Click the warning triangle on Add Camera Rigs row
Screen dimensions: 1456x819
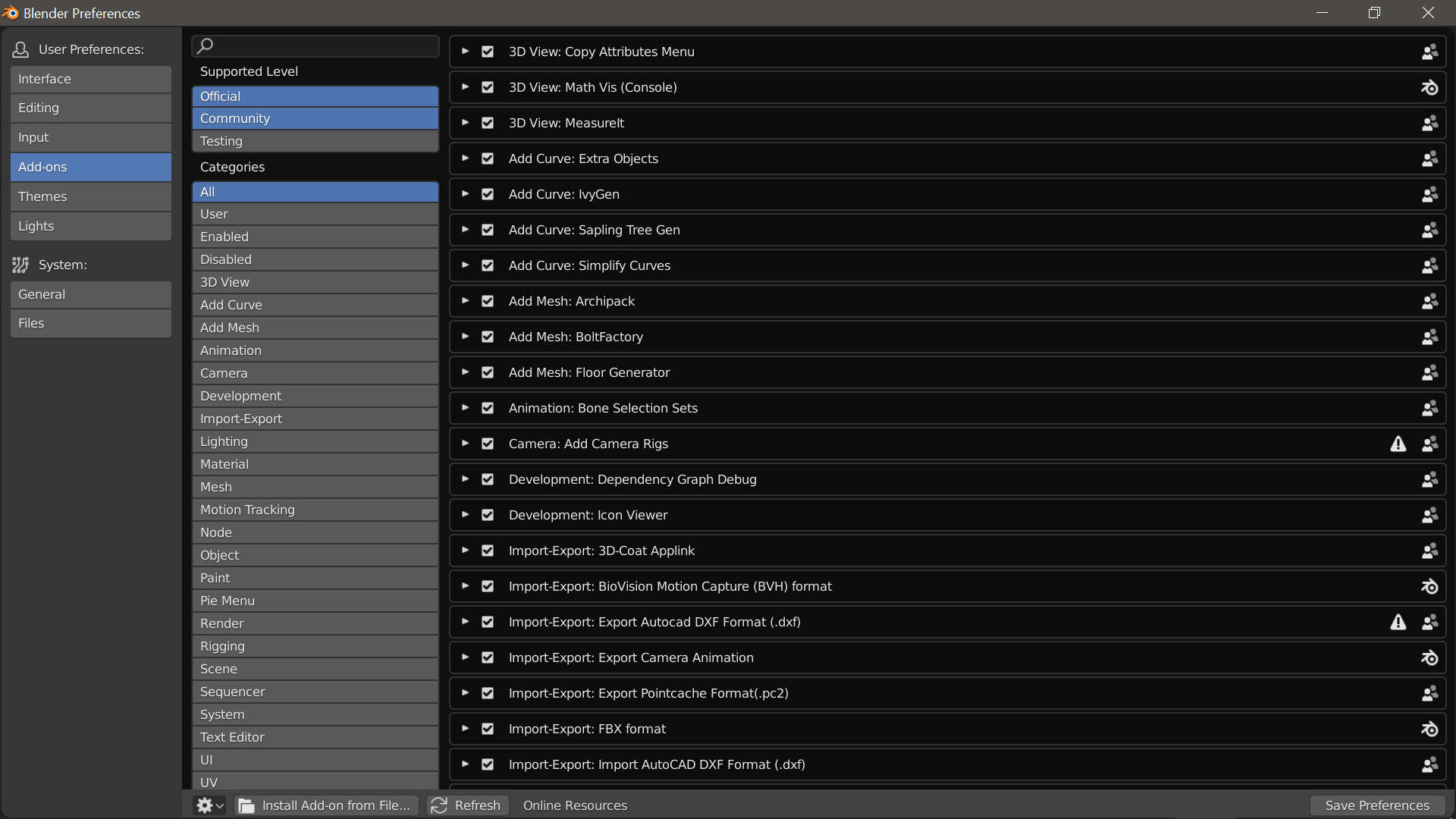(1398, 444)
